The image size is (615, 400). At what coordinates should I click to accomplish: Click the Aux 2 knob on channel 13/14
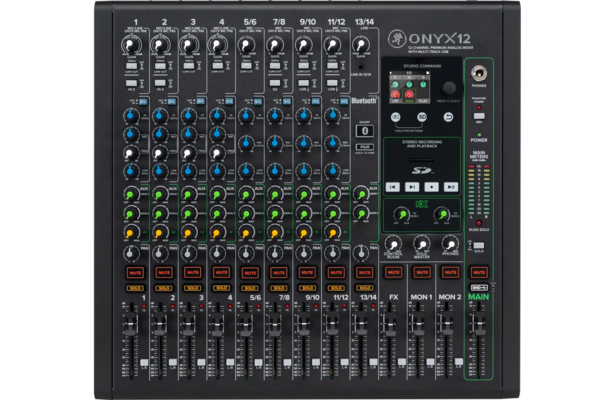(x=361, y=213)
